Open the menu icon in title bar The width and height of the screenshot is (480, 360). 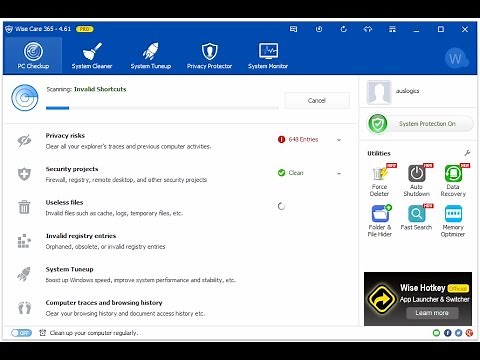point(392,29)
